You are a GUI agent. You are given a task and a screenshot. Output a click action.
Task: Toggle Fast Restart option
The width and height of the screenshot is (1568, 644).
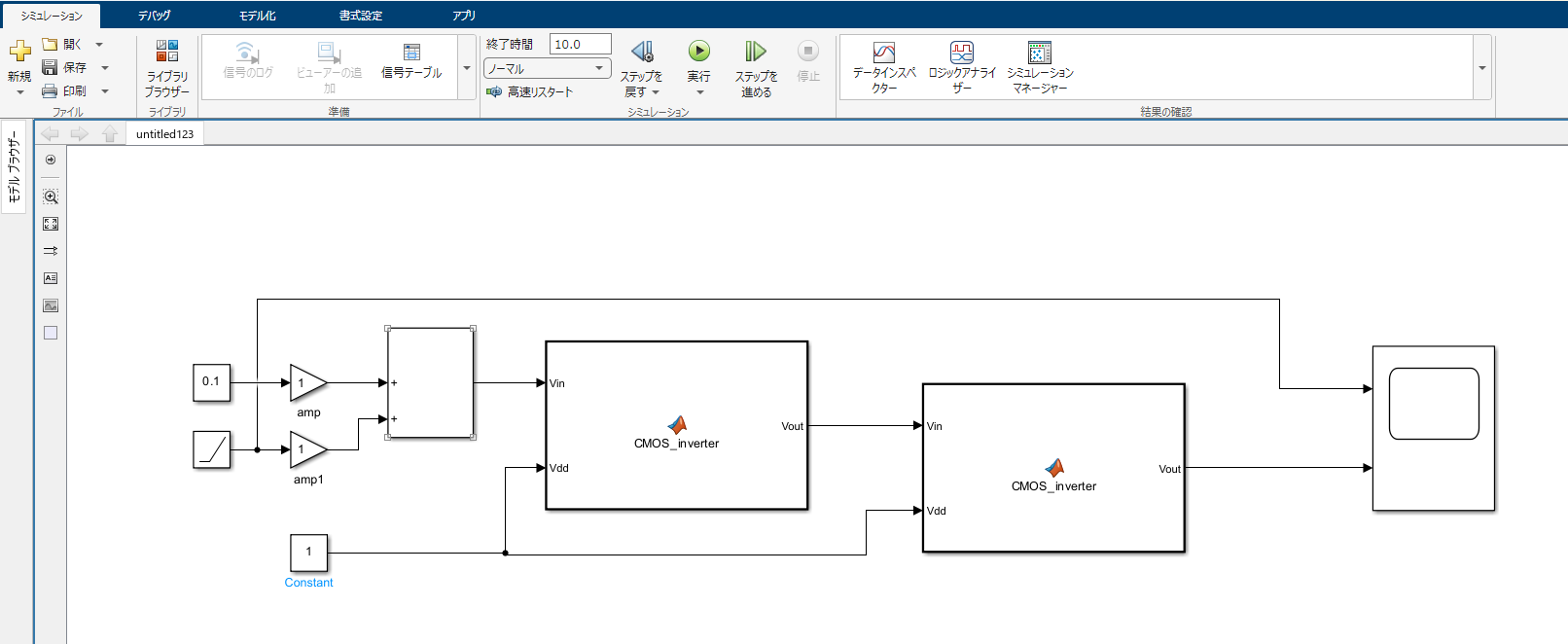[530, 91]
